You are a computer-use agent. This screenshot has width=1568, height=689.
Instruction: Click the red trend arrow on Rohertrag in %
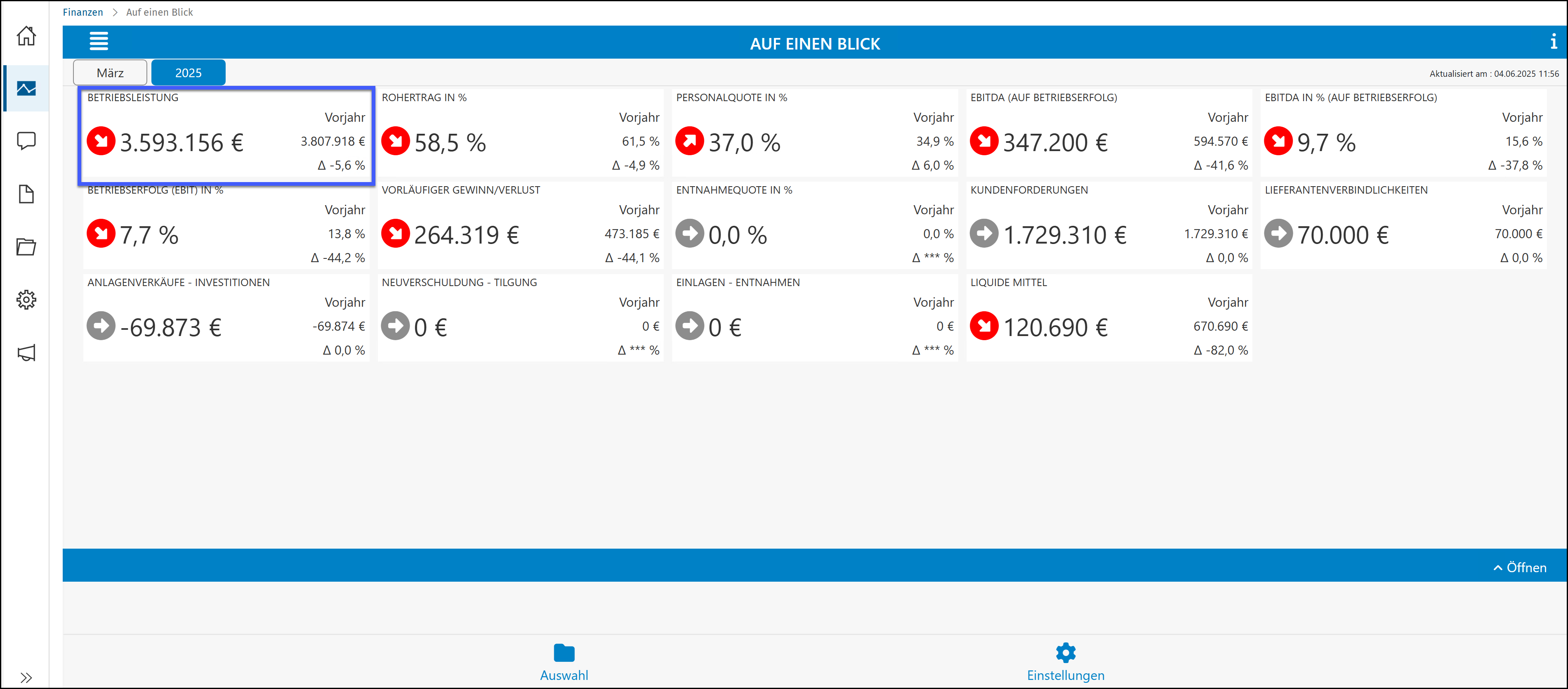tap(396, 141)
